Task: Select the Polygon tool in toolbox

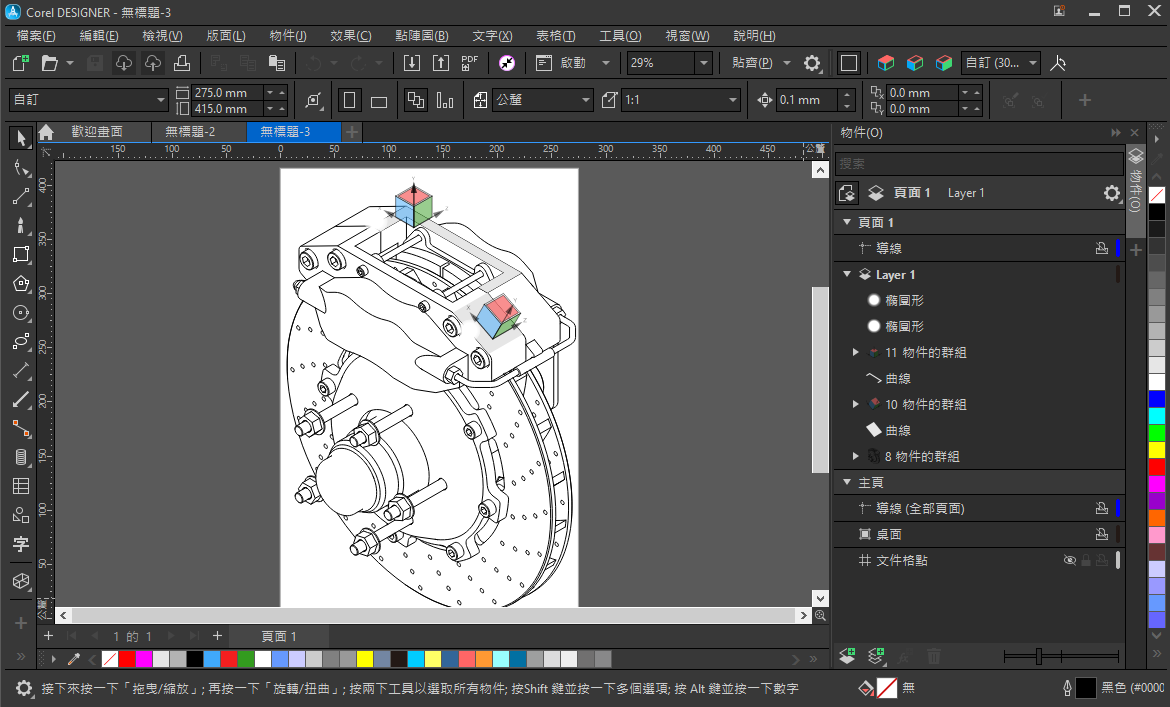Action: coord(21,283)
